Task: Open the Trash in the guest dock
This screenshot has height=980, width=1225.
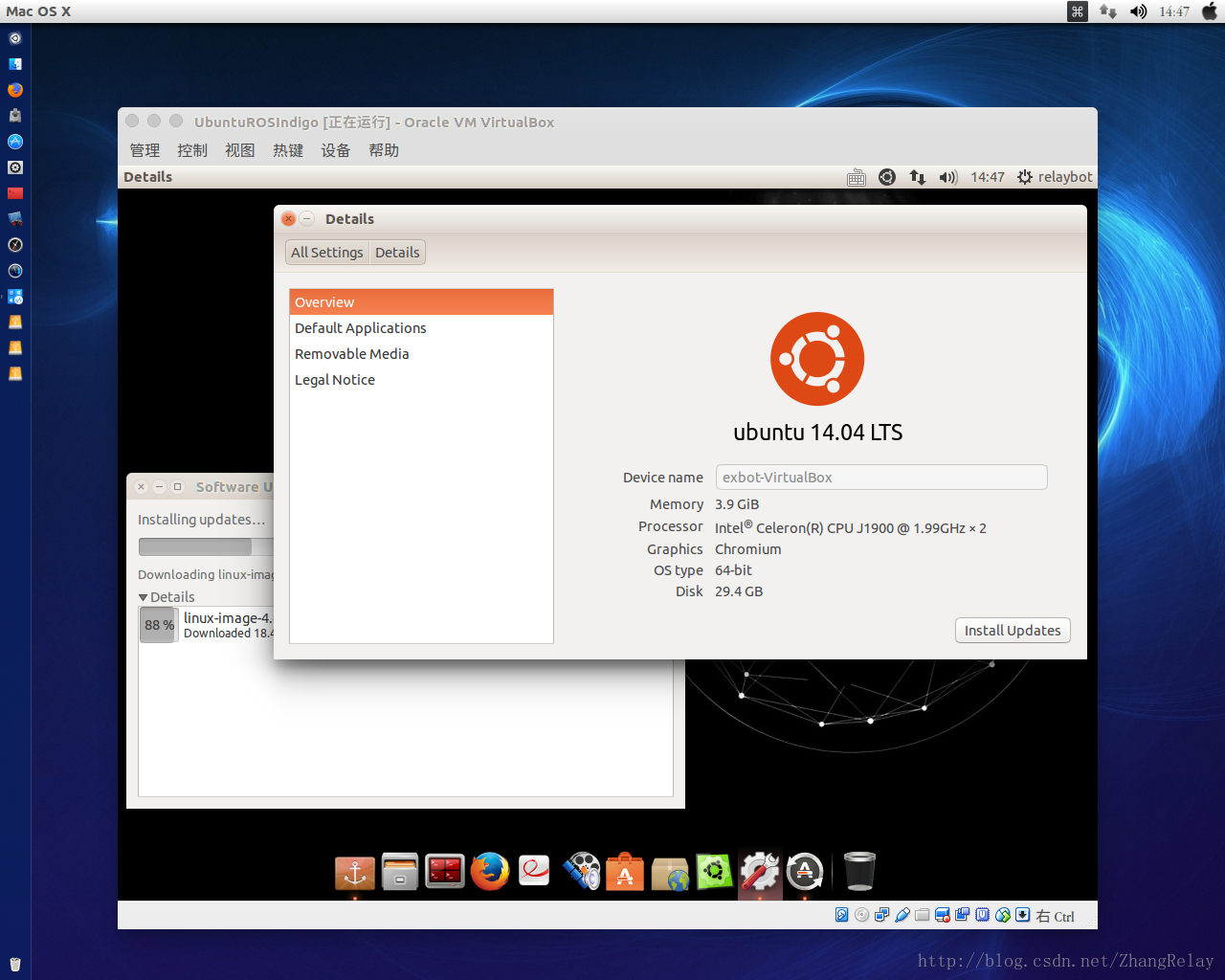Action: tap(859, 871)
